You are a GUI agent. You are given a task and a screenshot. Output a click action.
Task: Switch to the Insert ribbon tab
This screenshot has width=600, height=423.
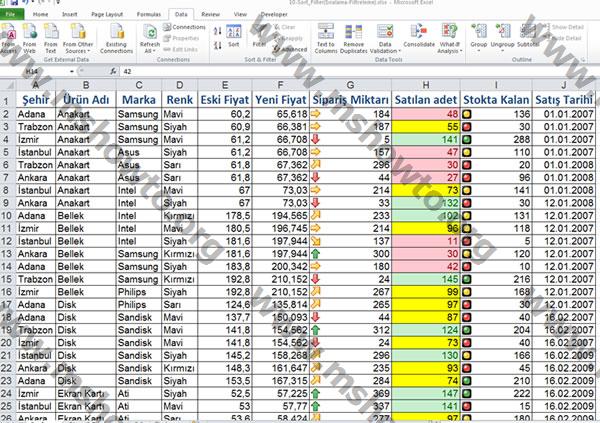(70, 14)
